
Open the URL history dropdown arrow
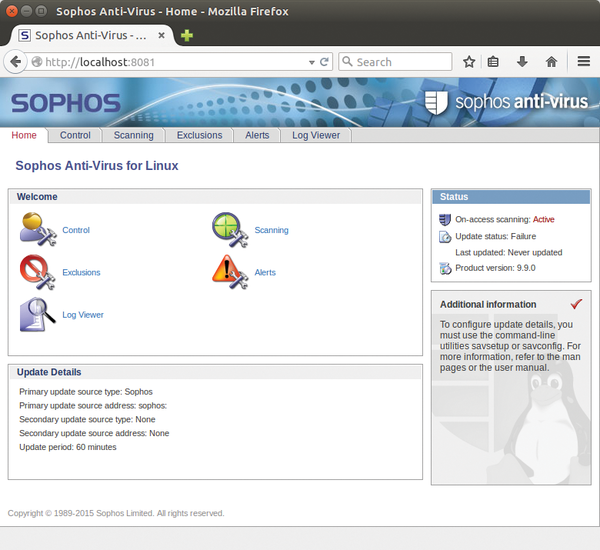tap(312, 62)
